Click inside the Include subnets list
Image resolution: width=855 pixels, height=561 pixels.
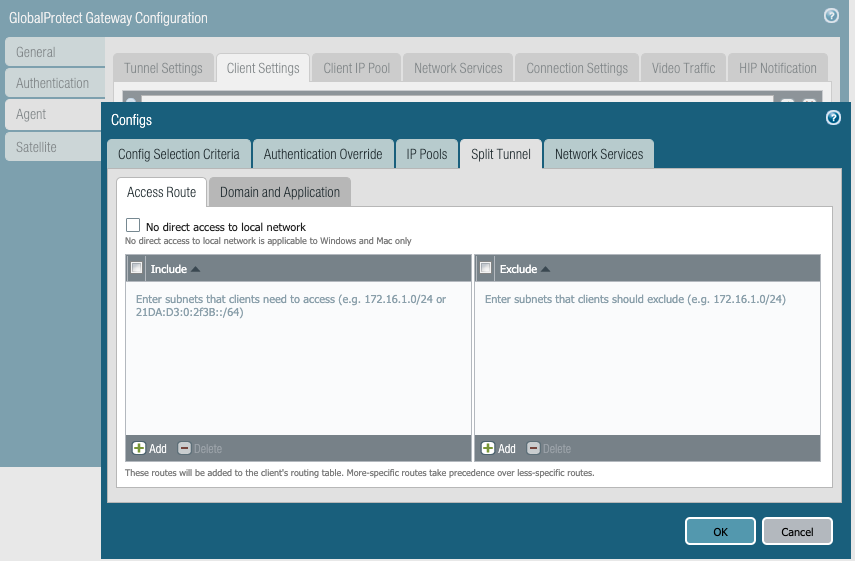tap(298, 358)
